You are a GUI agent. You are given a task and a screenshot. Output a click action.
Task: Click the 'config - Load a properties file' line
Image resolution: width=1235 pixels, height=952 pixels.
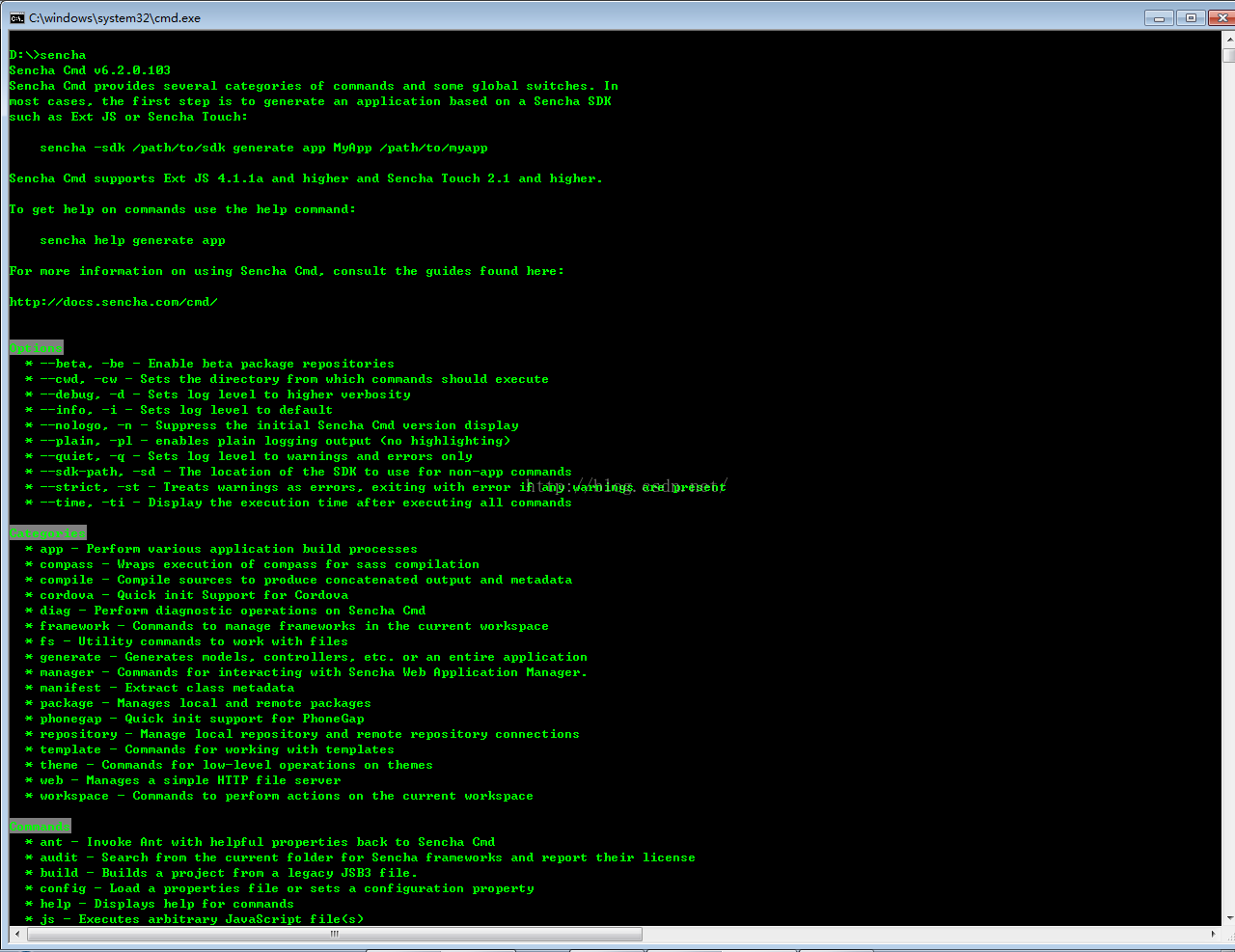[279, 888]
